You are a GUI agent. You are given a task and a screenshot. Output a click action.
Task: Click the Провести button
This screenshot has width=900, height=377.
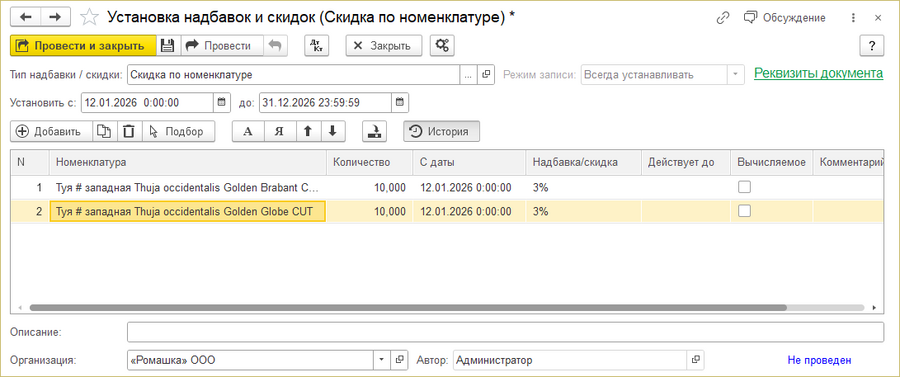(222, 46)
